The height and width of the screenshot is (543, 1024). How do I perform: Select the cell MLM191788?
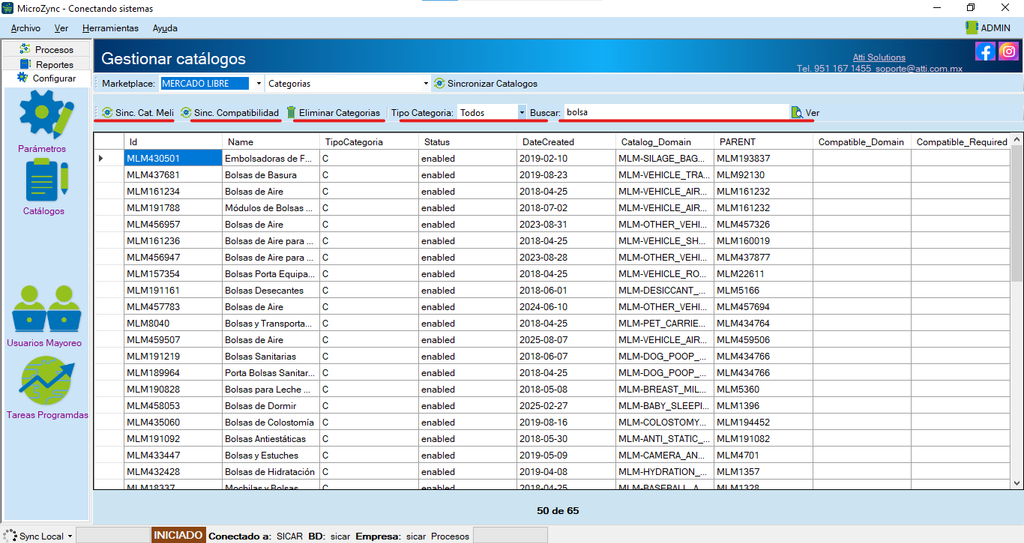pos(173,208)
